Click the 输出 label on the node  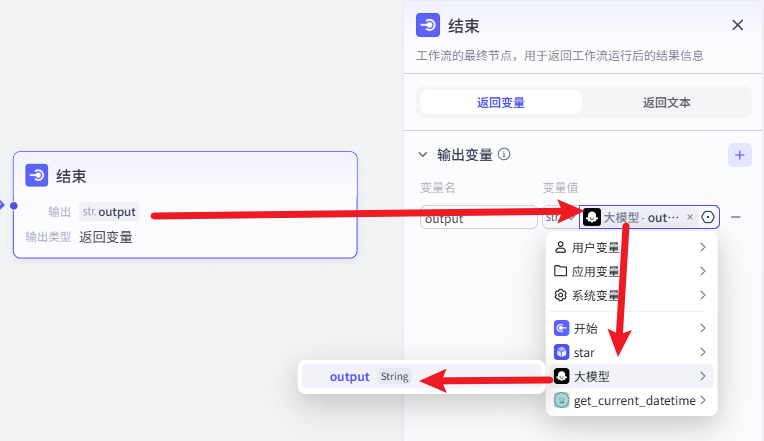click(59, 212)
